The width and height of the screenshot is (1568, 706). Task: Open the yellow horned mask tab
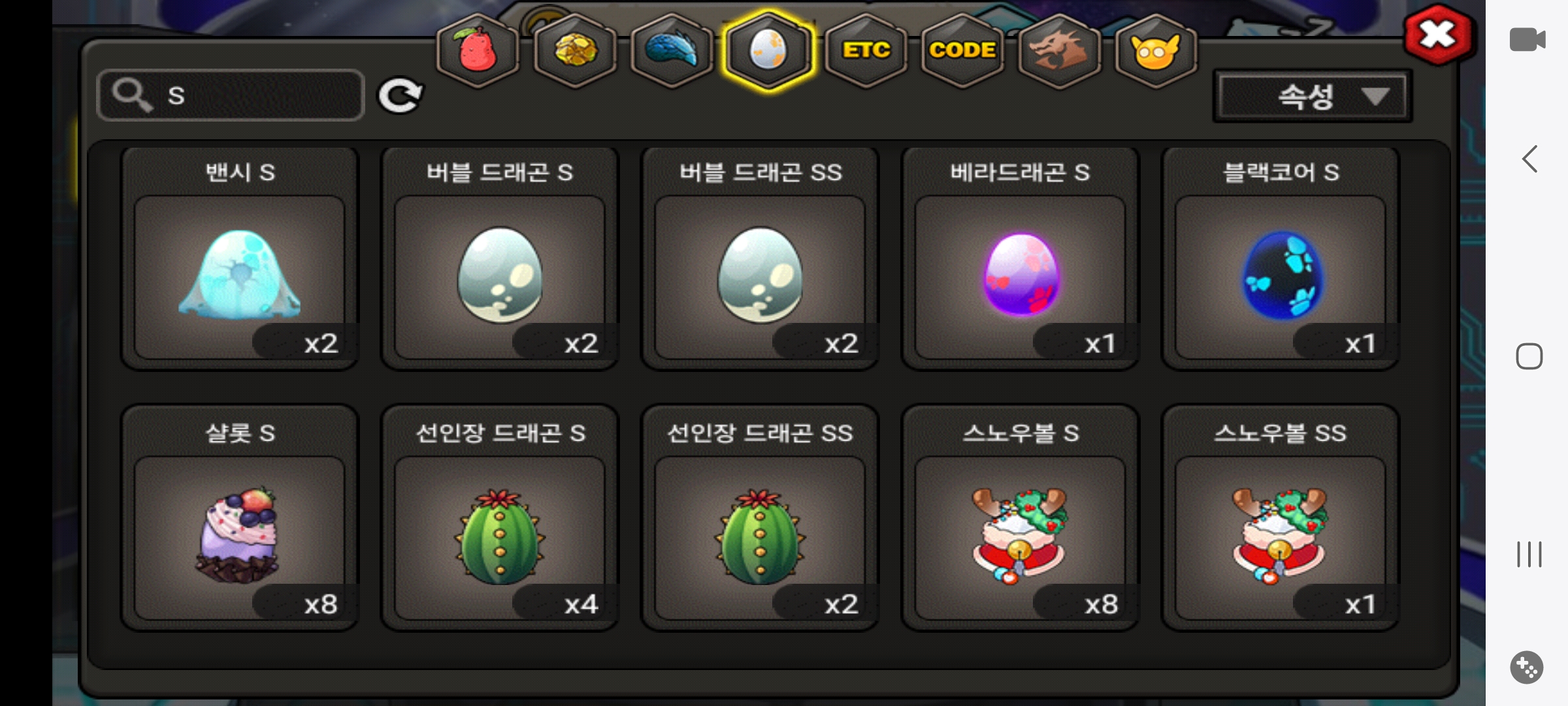pyautogui.click(x=1156, y=51)
